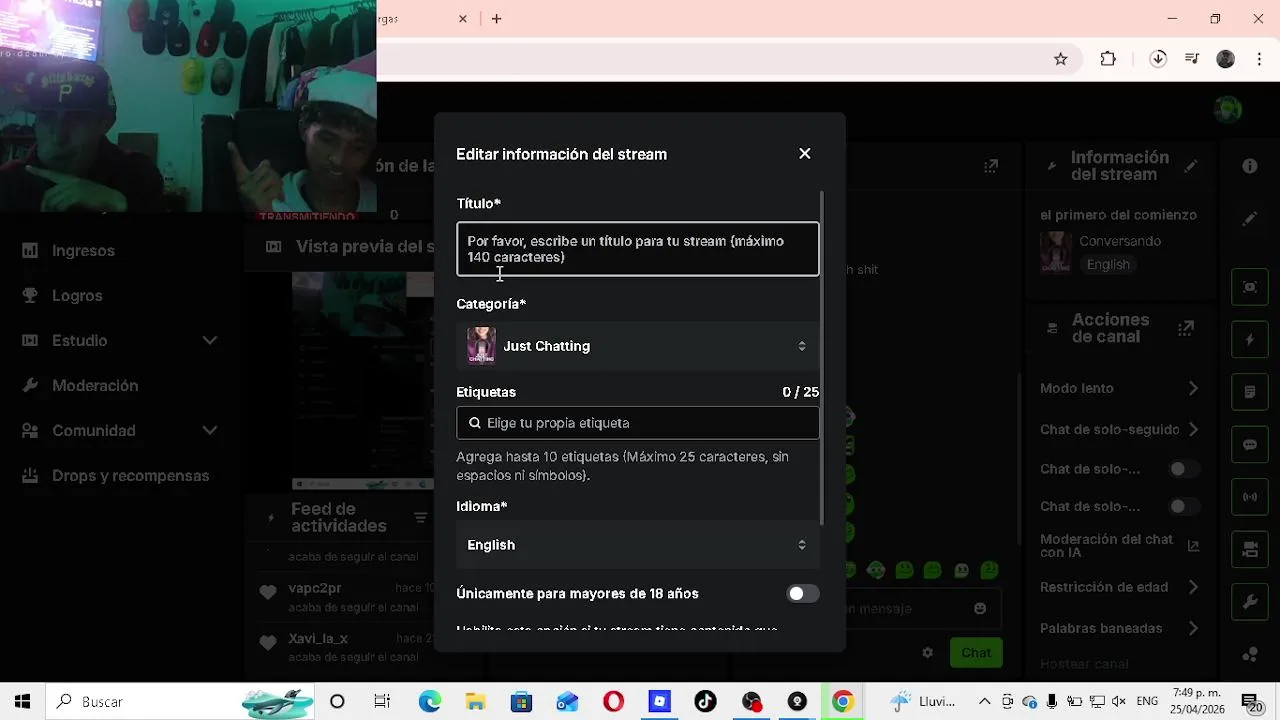Screen dimensions: 1280x720
Task: Expand the Comunidad sidebar chevron
Action: tap(209, 430)
